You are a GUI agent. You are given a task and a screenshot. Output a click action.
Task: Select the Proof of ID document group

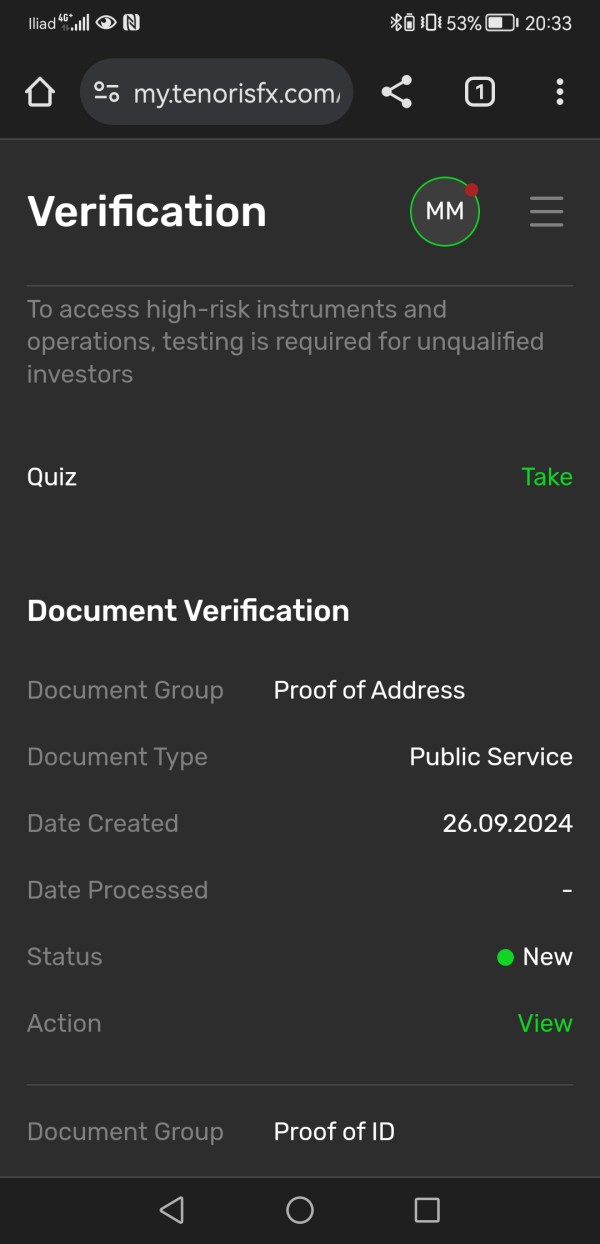pos(334,1131)
